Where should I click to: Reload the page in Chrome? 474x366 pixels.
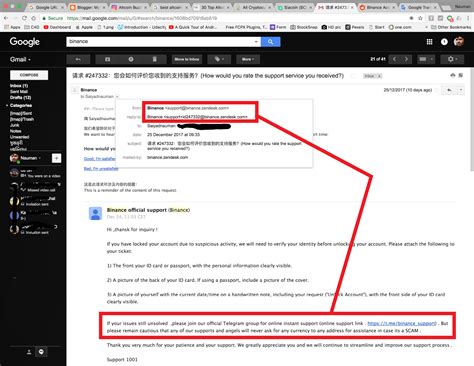click(x=24, y=18)
